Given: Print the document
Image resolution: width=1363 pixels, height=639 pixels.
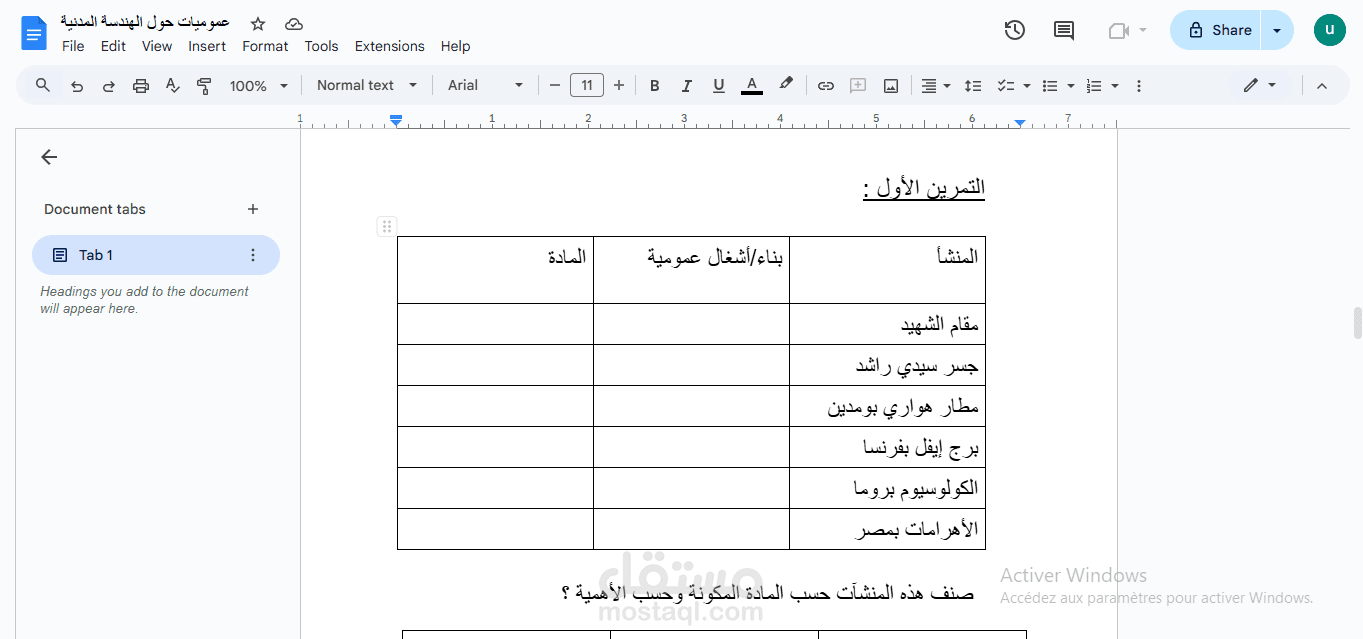Looking at the screenshot, I should [x=140, y=86].
